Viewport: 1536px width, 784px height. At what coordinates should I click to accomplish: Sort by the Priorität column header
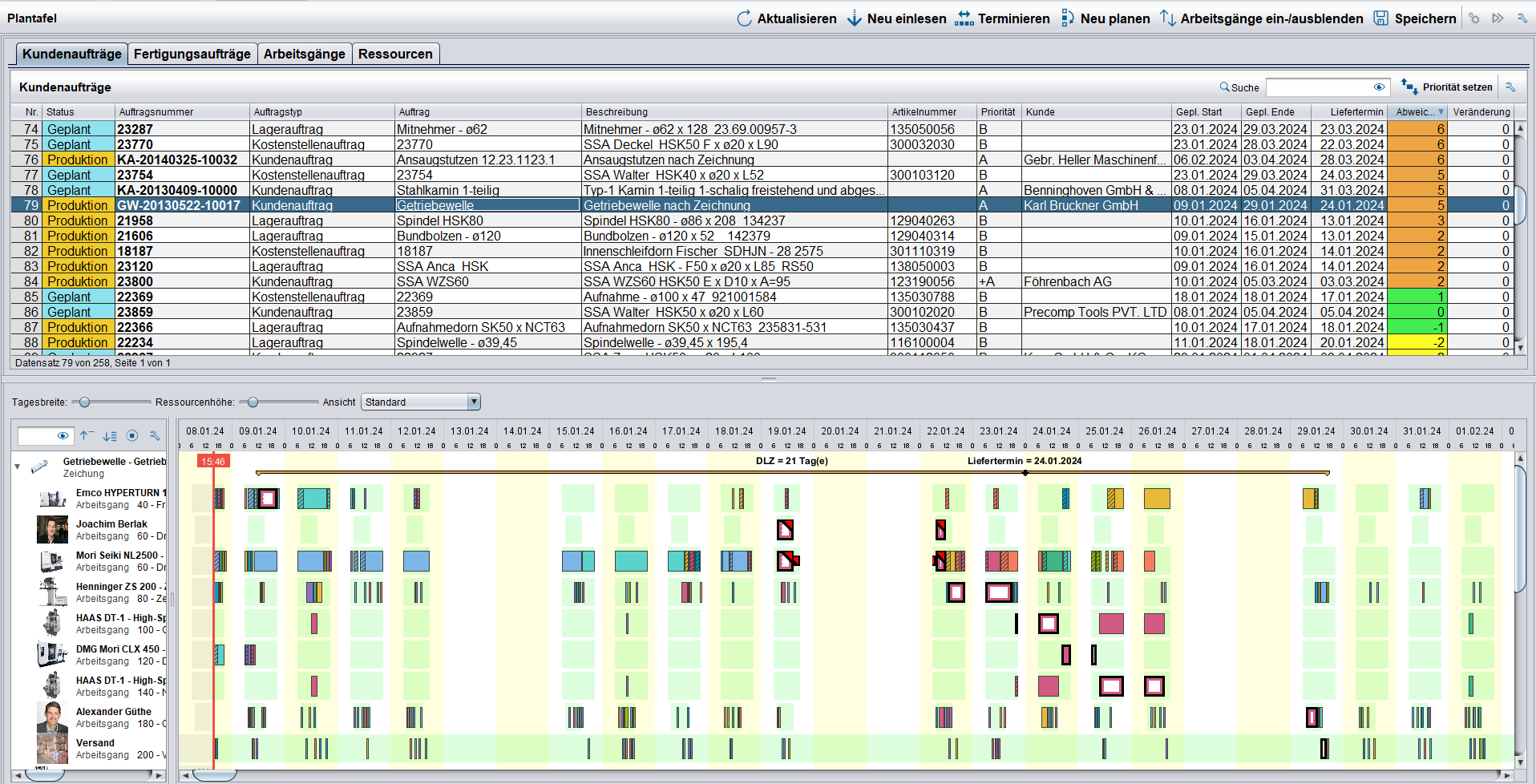998,111
